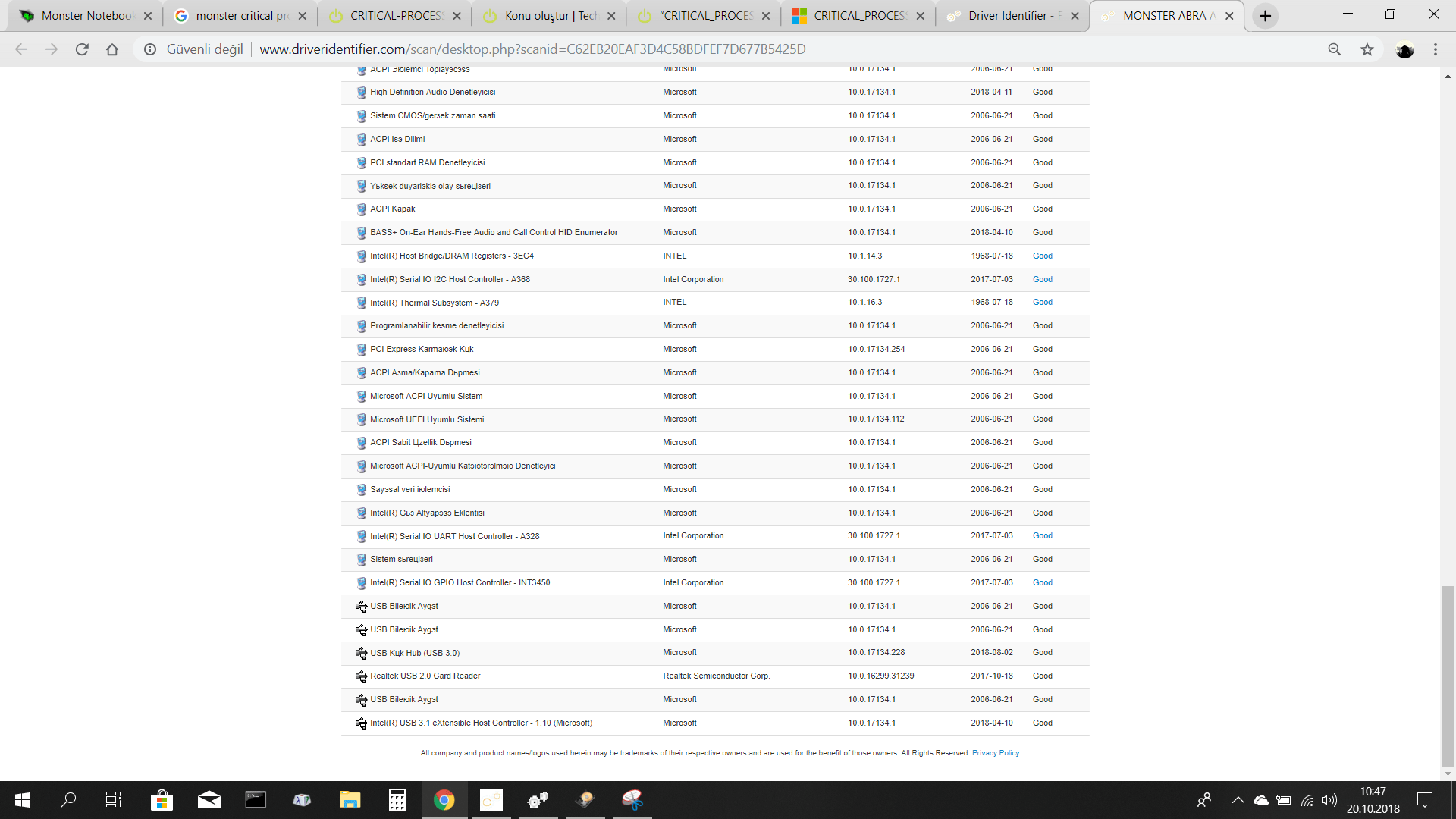Click the page's vertical scrollbar thumb
This screenshot has width=1456, height=819.
[1448, 675]
